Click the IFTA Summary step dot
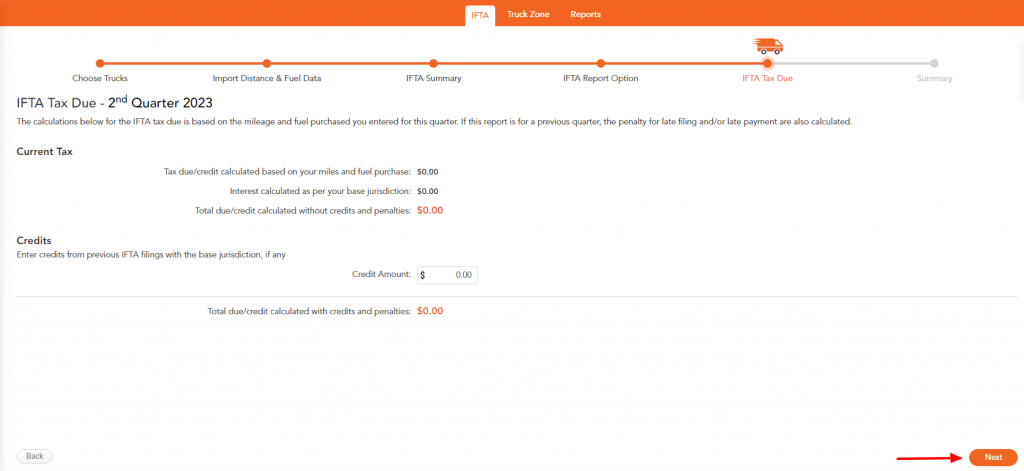The width and height of the screenshot is (1024, 471). tap(434, 63)
